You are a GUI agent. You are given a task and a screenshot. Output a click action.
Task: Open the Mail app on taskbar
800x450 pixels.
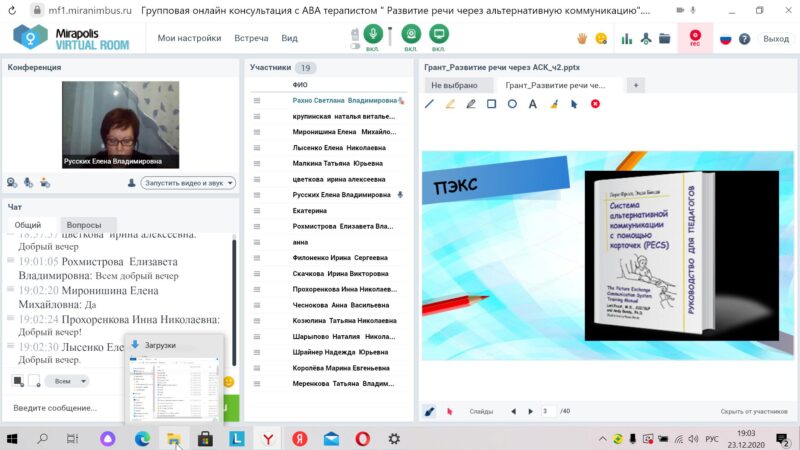pyautogui.click(x=331, y=438)
